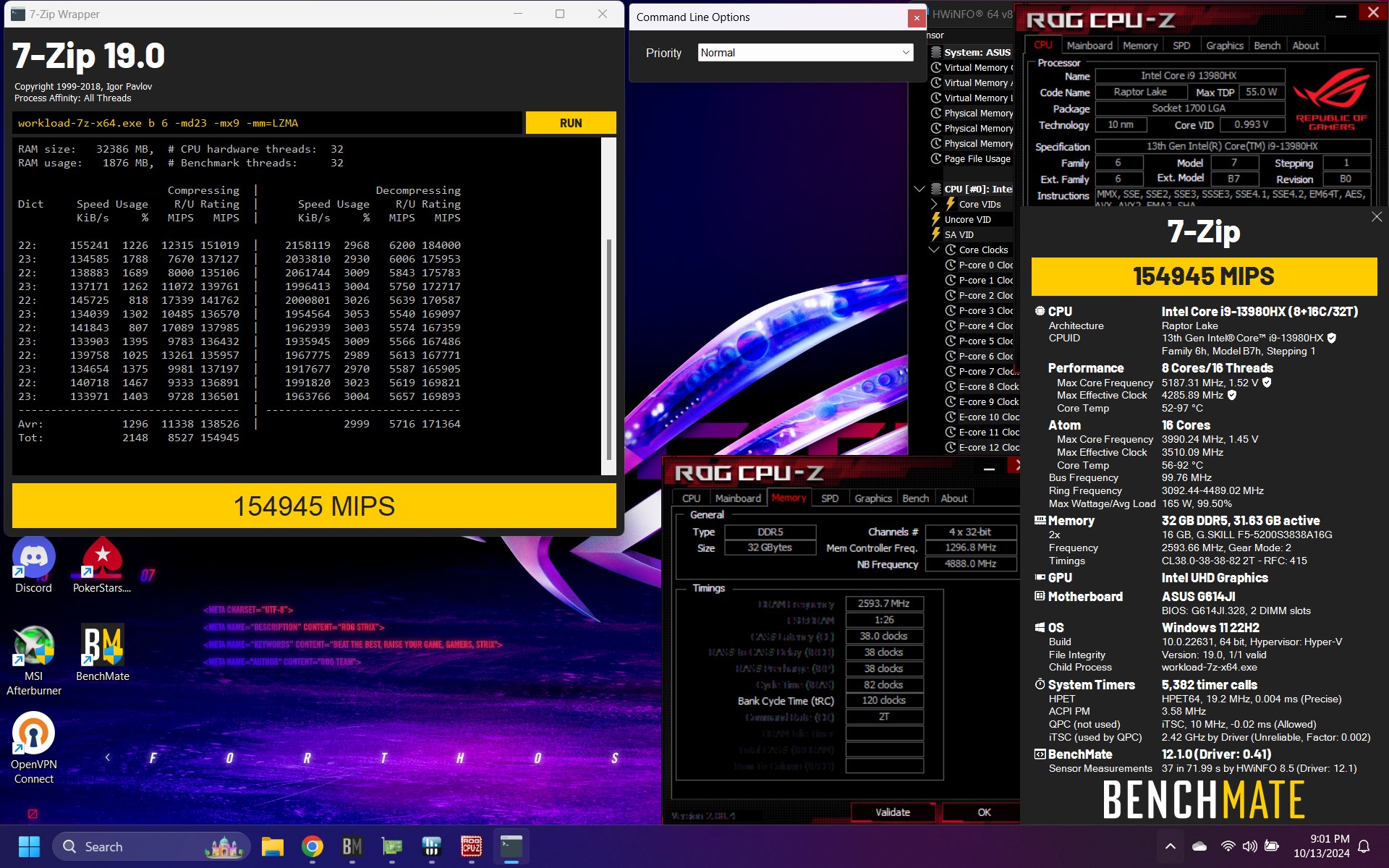Select SPD tab in top ROG CPU-Z
Viewport: 1389px width, 868px height.
(1181, 46)
